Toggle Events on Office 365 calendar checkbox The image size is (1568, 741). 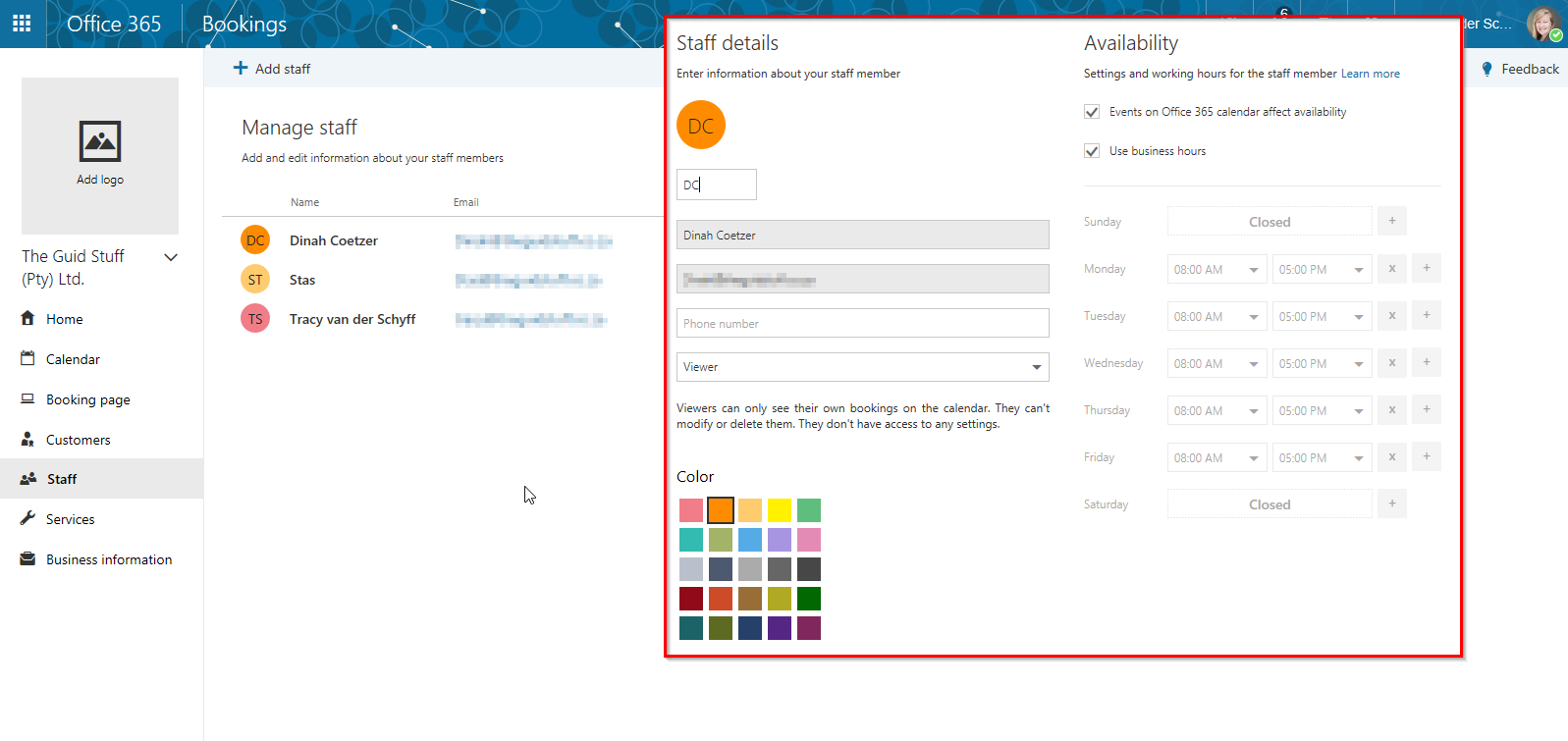(1092, 112)
